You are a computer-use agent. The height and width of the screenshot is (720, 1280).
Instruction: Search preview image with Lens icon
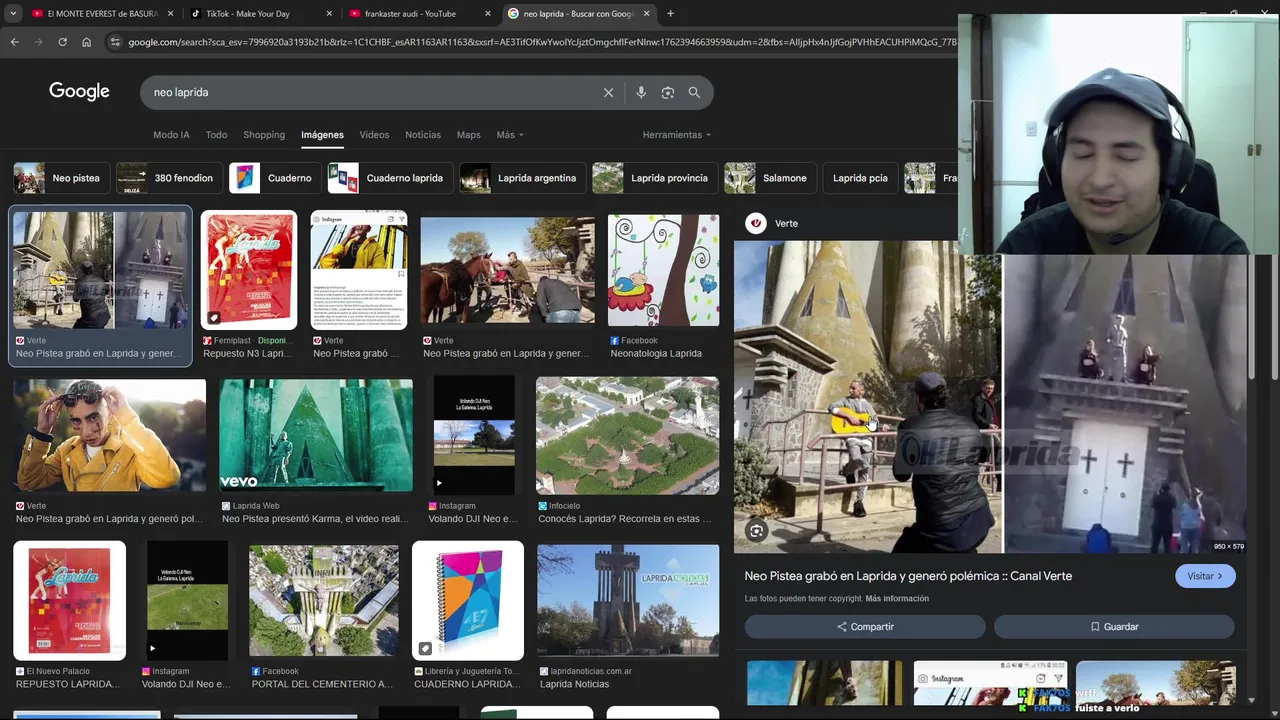click(x=757, y=531)
